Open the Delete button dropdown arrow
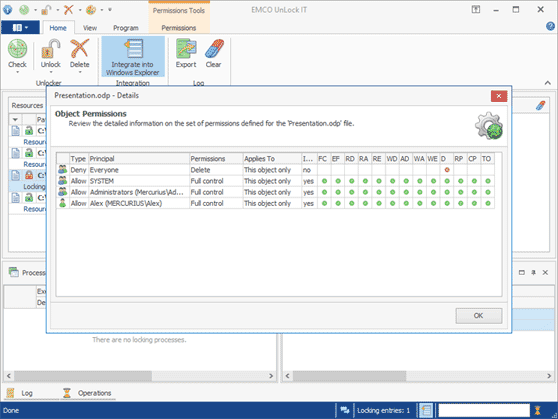Image resolution: width=558 pixels, height=419 pixels. [x=80, y=72]
